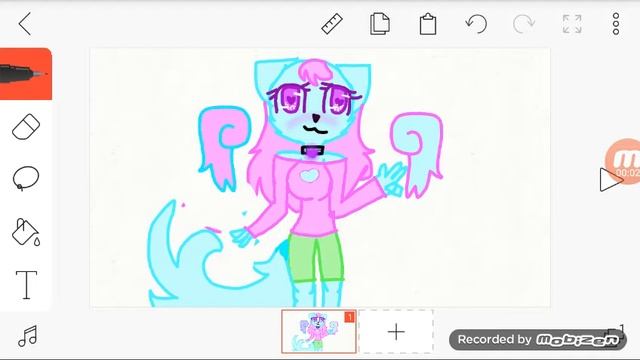The width and height of the screenshot is (640, 360).
Task: Add a new frame with plus
Action: pyautogui.click(x=396, y=332)
